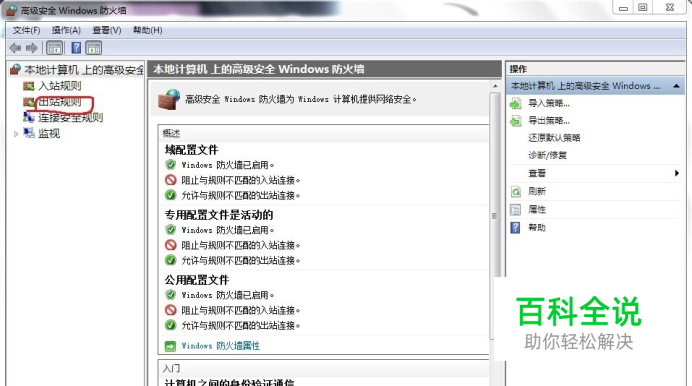692x386 pixels.
Task: Expand 查看 submenu arrow
Action: pyautogui.click(x=677, y=173)
